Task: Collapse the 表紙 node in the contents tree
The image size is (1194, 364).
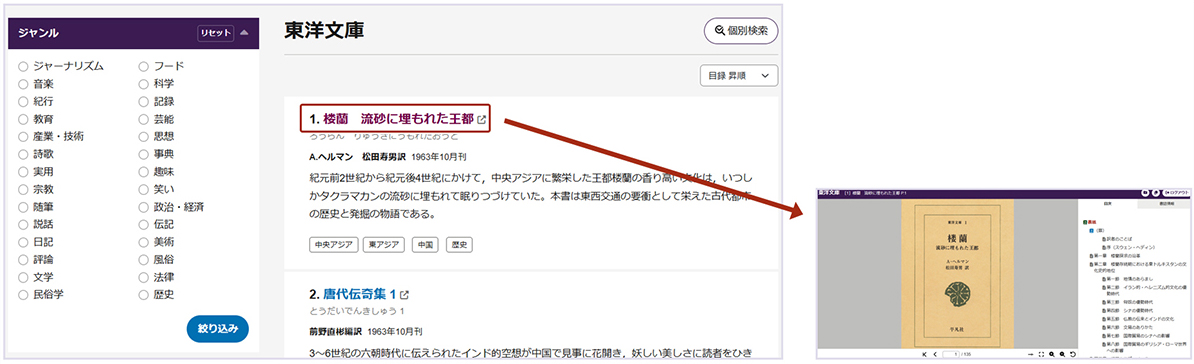Action: coord(1084,222)
